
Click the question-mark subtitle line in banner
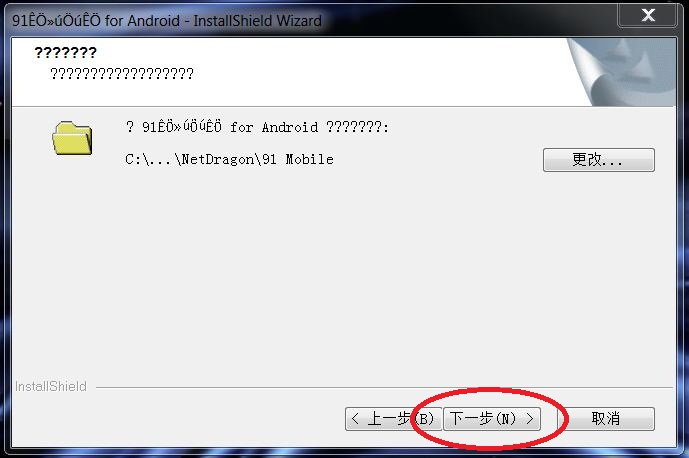pos(122,73)
